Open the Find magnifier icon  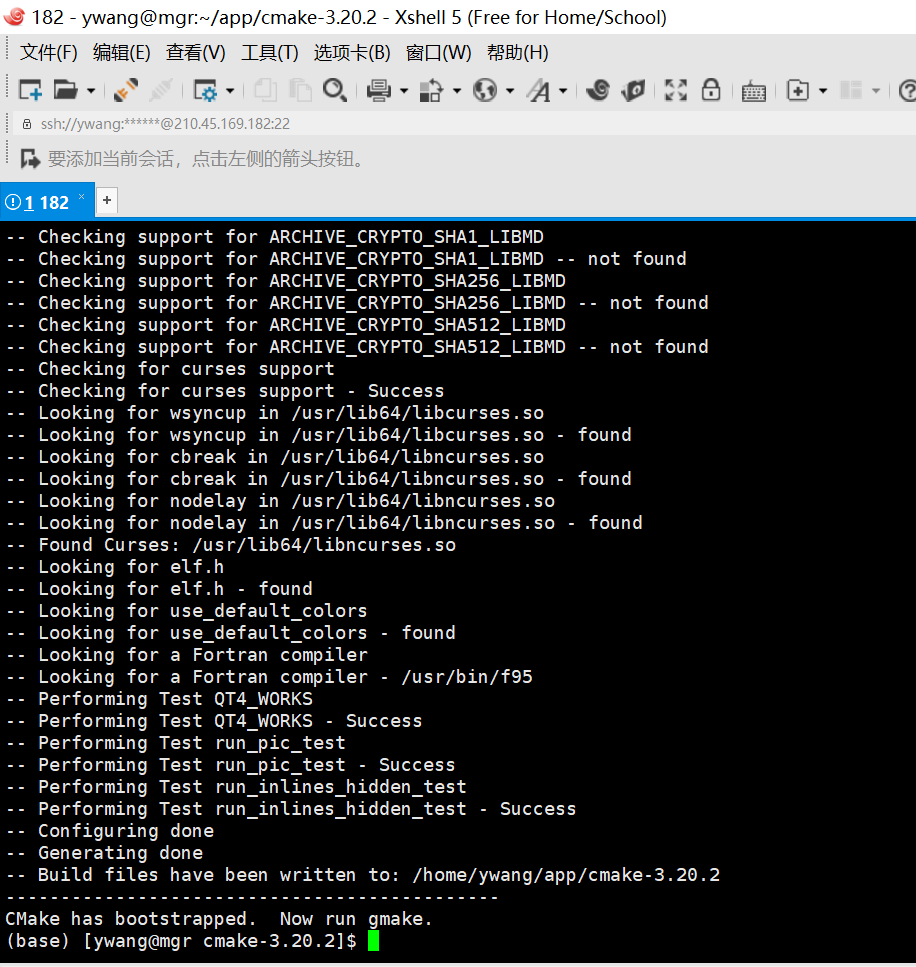click(x=335, y=90)
